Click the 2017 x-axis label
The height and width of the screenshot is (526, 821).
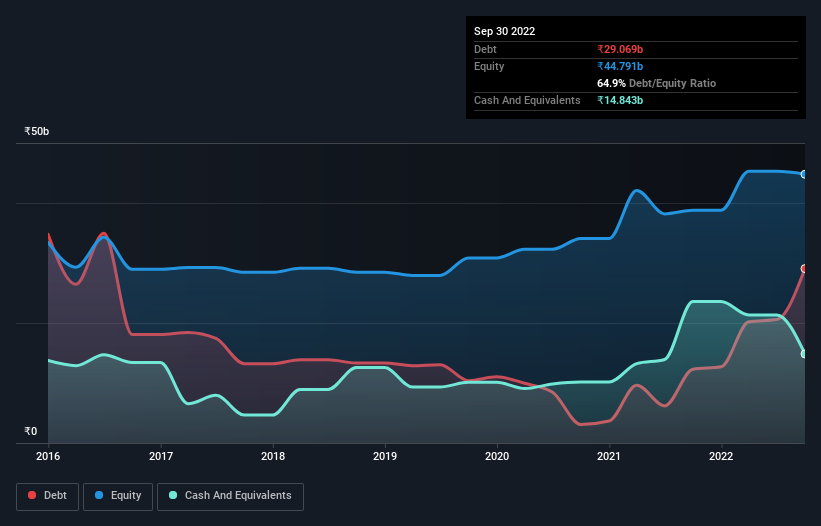point(161,456)
